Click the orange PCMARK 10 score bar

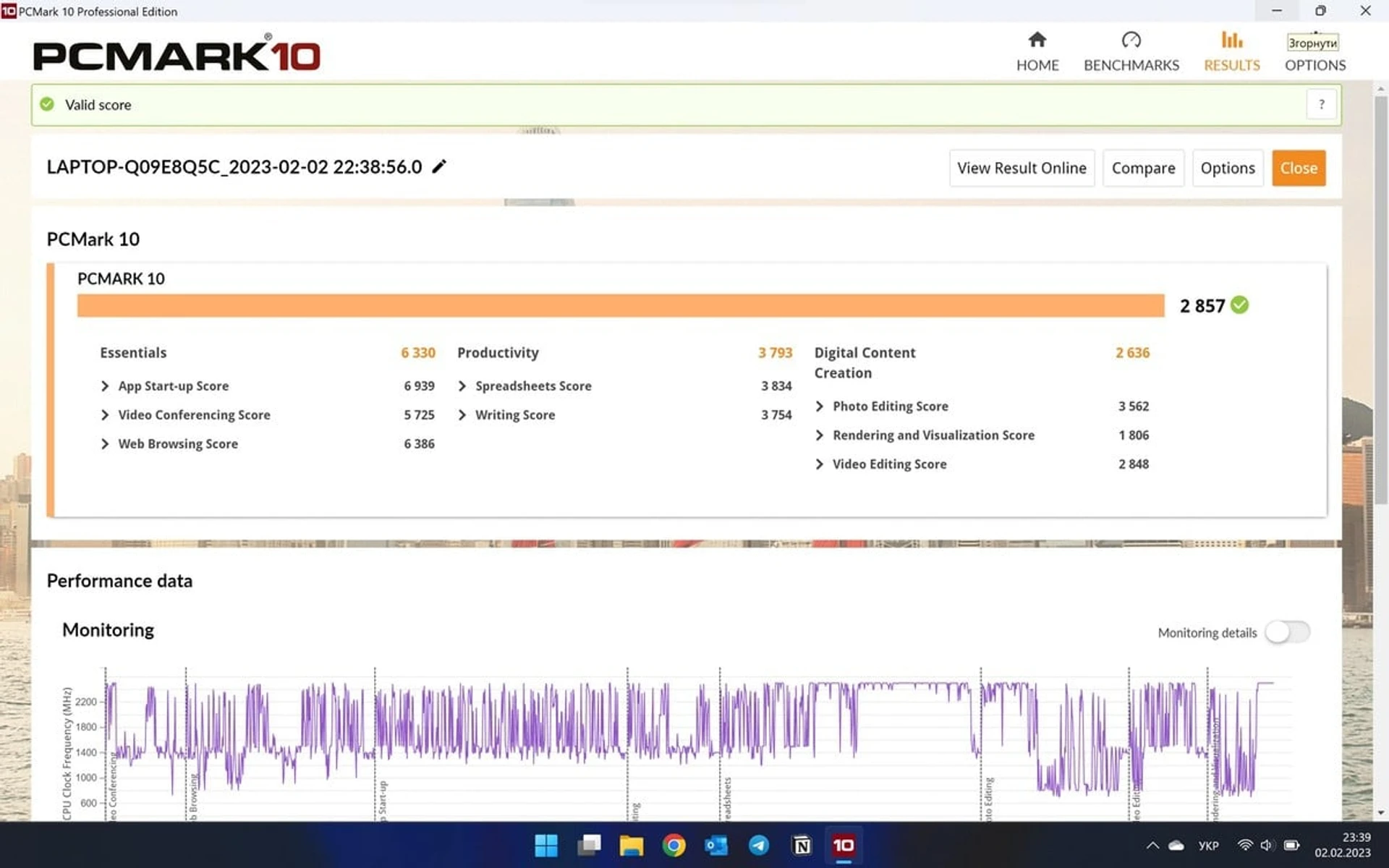pyautogui.click(x=621, y=305)
